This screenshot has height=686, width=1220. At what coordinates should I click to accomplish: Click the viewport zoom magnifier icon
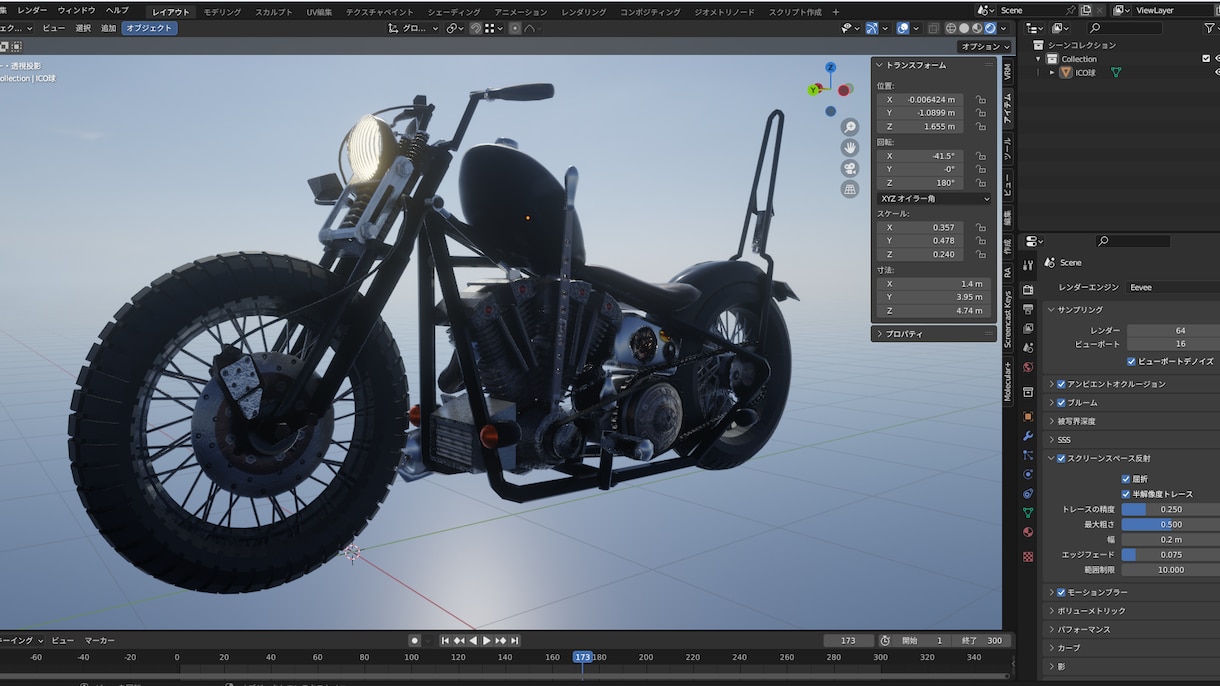point(850,127)
